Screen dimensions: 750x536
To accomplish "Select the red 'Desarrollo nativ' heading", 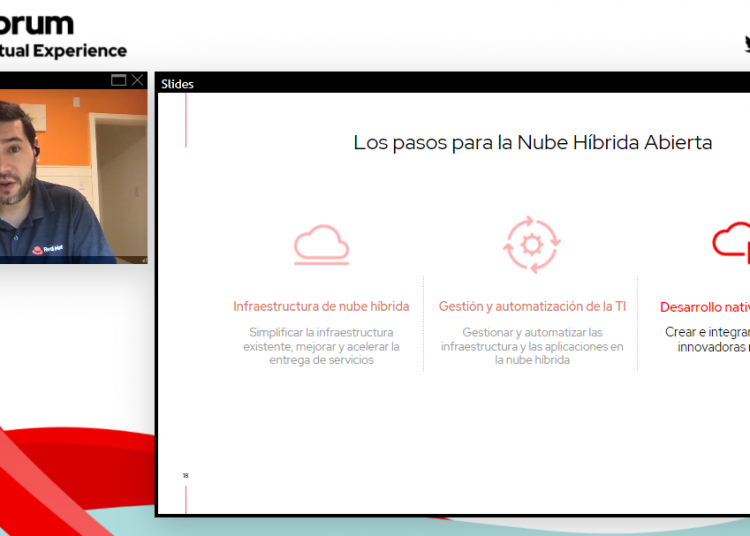I will click(x=705, y=307).
